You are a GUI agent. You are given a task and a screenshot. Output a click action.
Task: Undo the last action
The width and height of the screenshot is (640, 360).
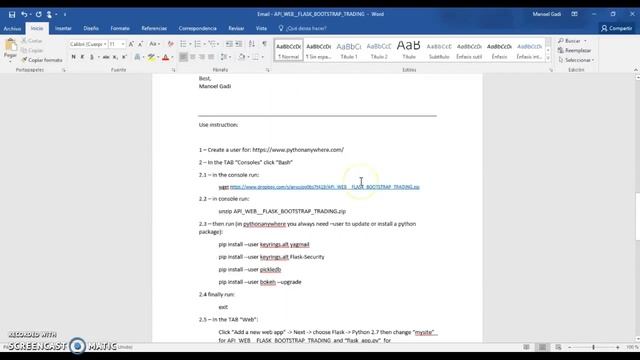click(x=24, y=14)
